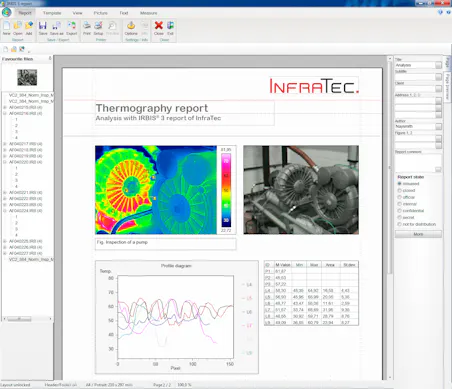Image resolution: width=452 pixels, height=389 pixels.
Task: Open the Page preview side tab
Action: [x=447, y=86]
